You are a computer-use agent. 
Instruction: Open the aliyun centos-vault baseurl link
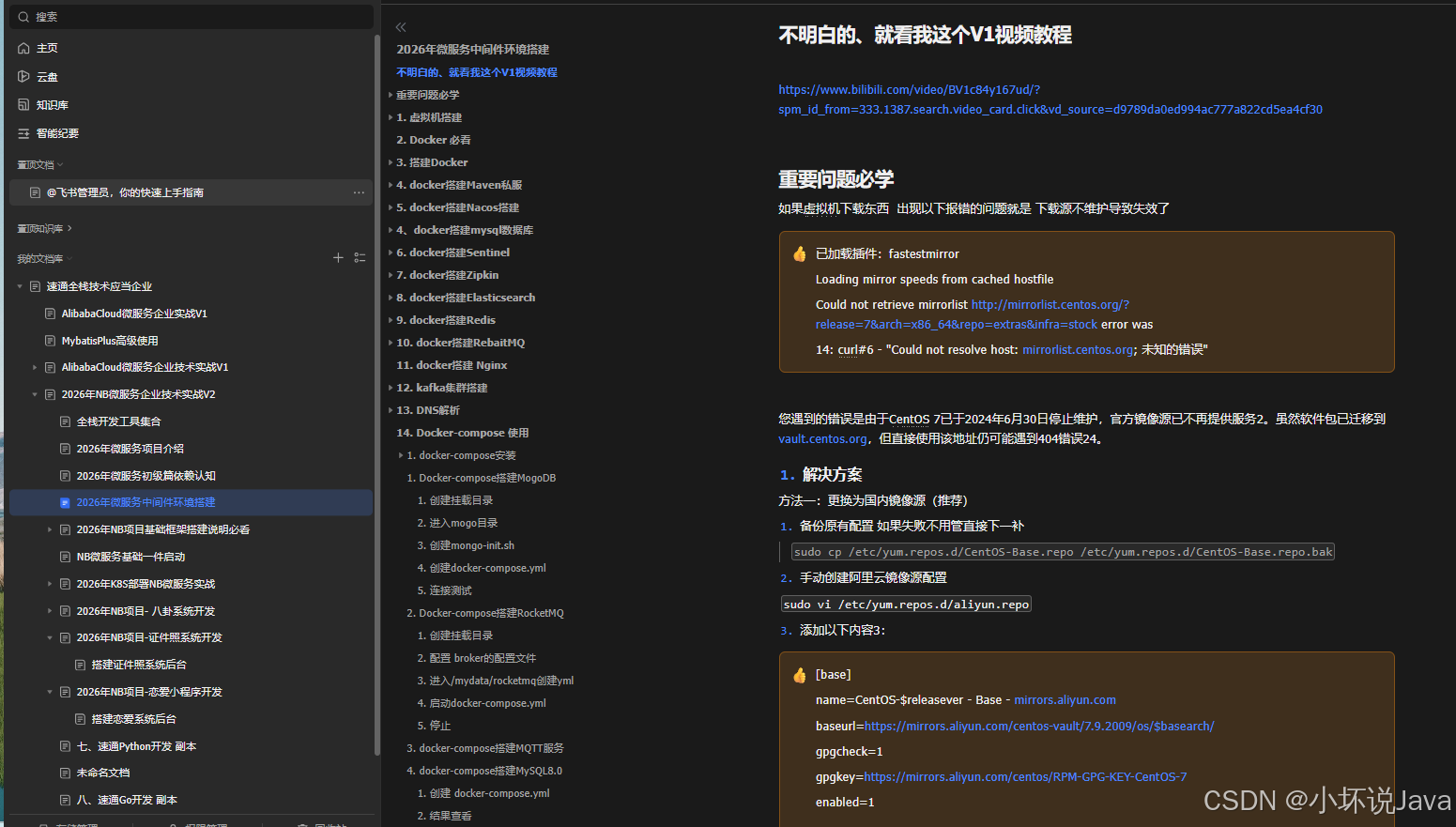pos(1039,727)
